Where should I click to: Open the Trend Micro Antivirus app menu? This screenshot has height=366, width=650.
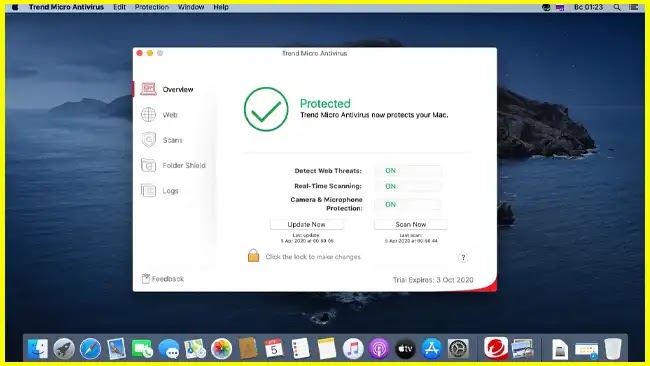click(x=66, y=7)
